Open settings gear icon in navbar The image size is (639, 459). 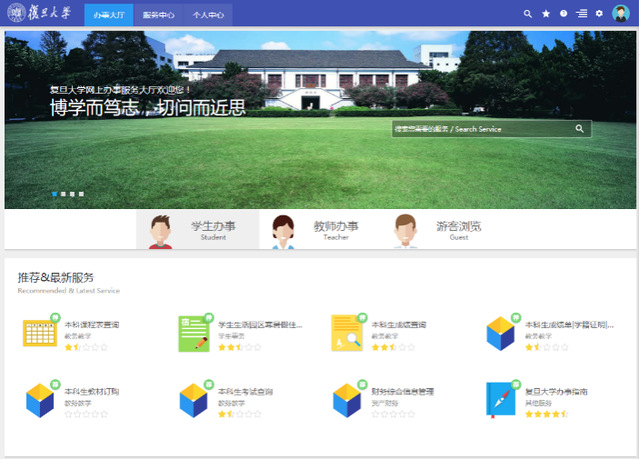600,14
